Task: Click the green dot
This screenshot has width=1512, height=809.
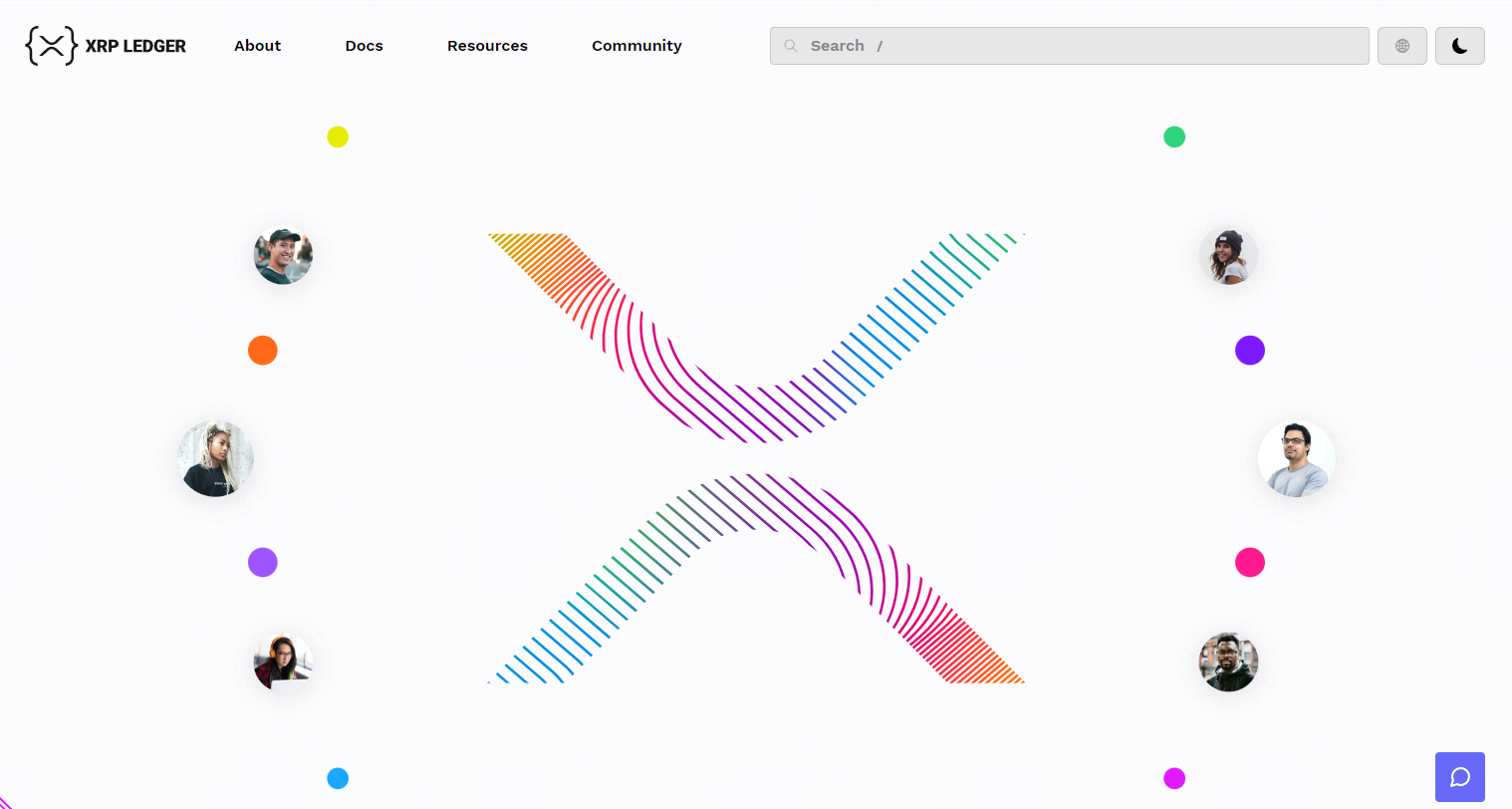Action: pos(1174,136)
